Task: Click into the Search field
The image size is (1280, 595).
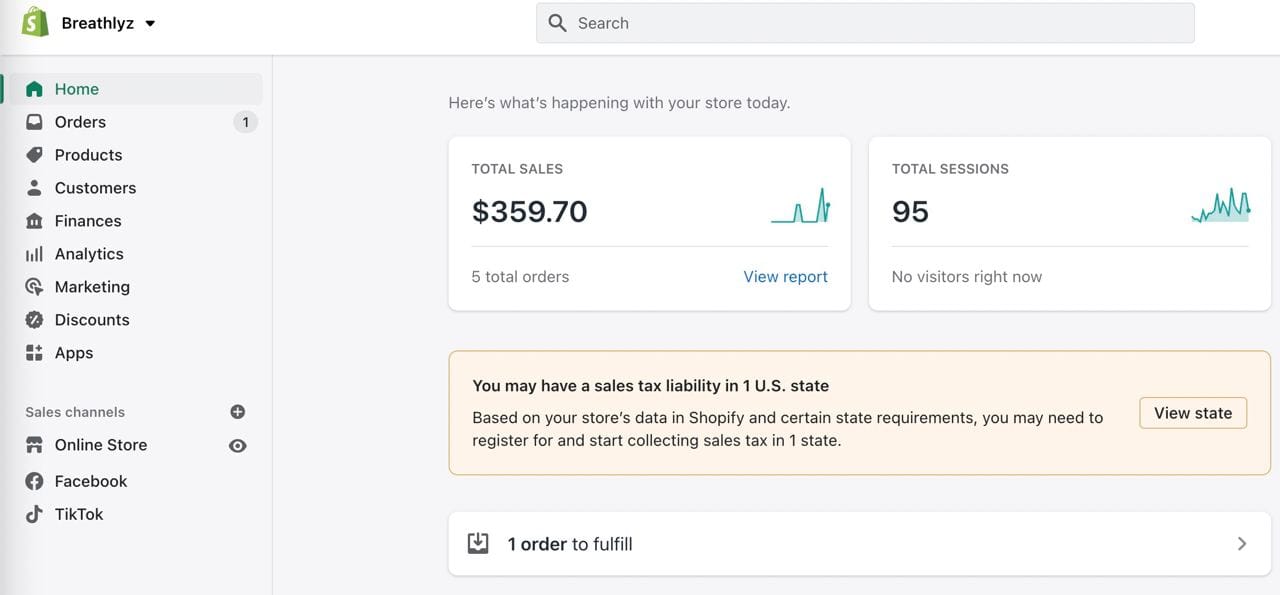Action: [x=865, y=23]
